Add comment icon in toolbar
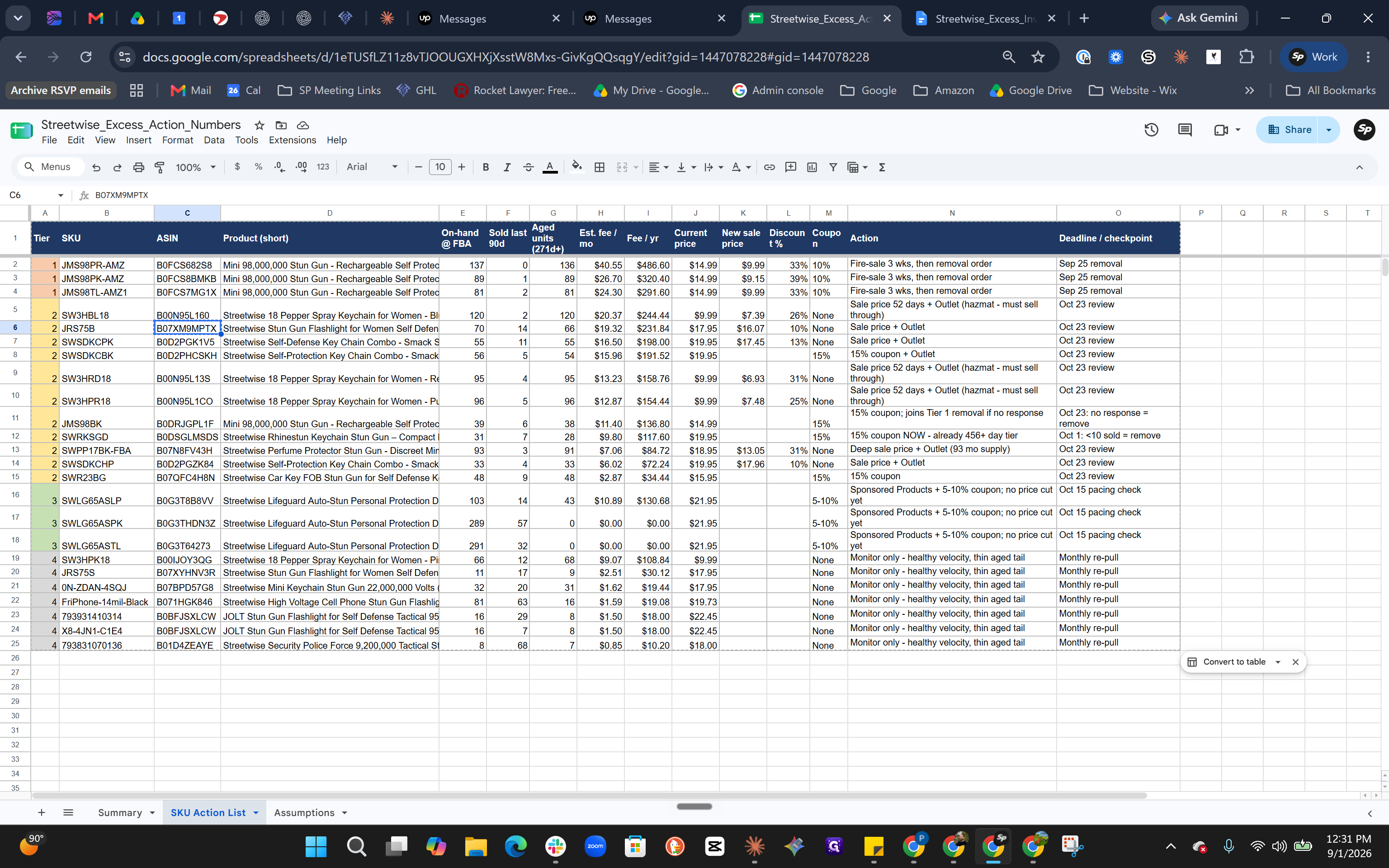 click(790, 167)
